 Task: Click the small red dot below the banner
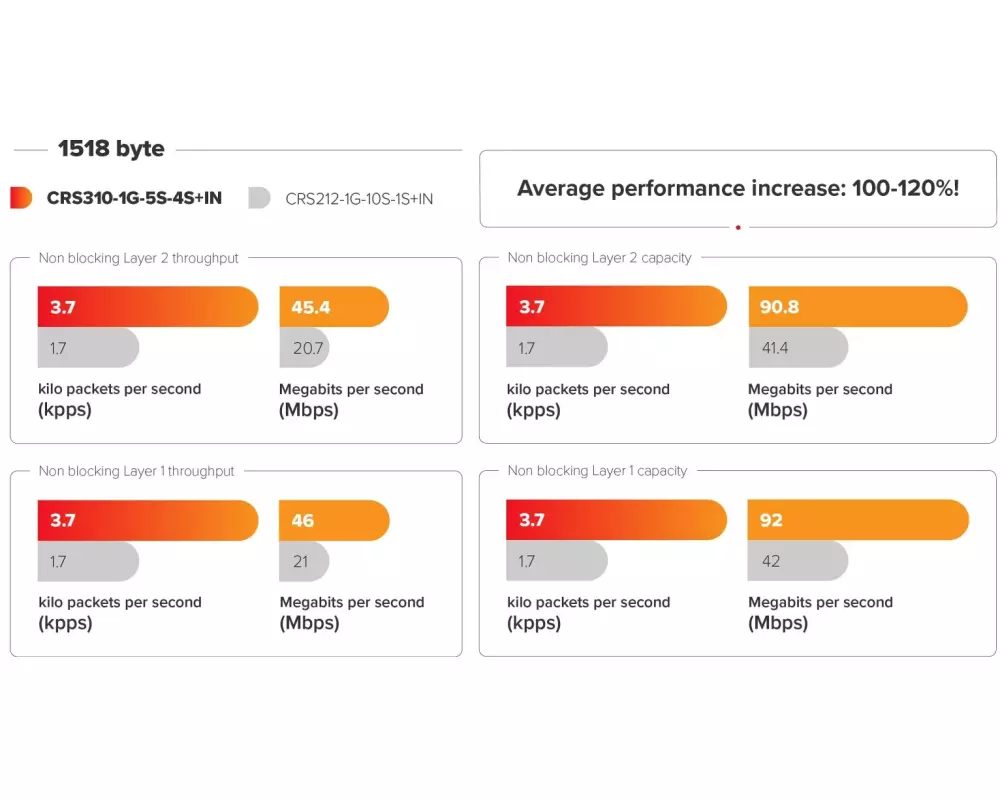click(738, 228)
